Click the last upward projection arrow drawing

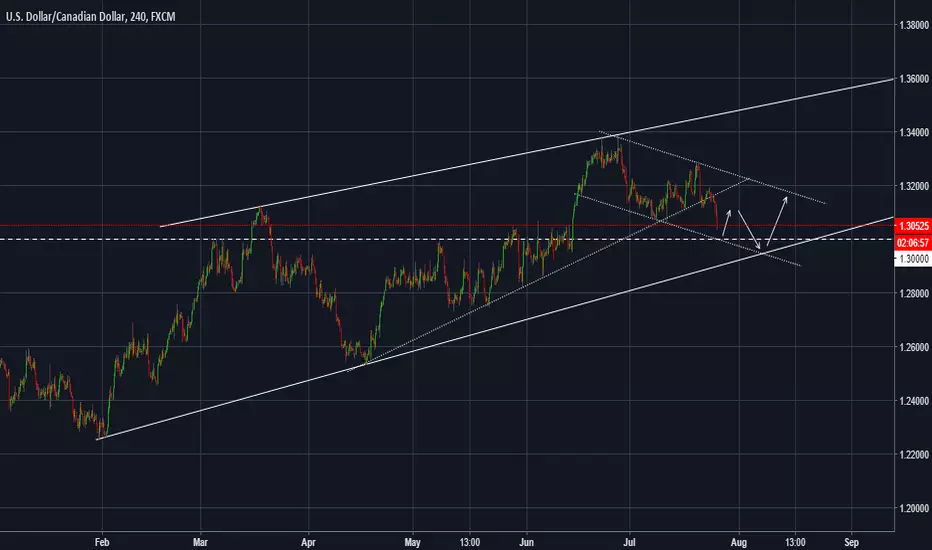tap(777, 221)
